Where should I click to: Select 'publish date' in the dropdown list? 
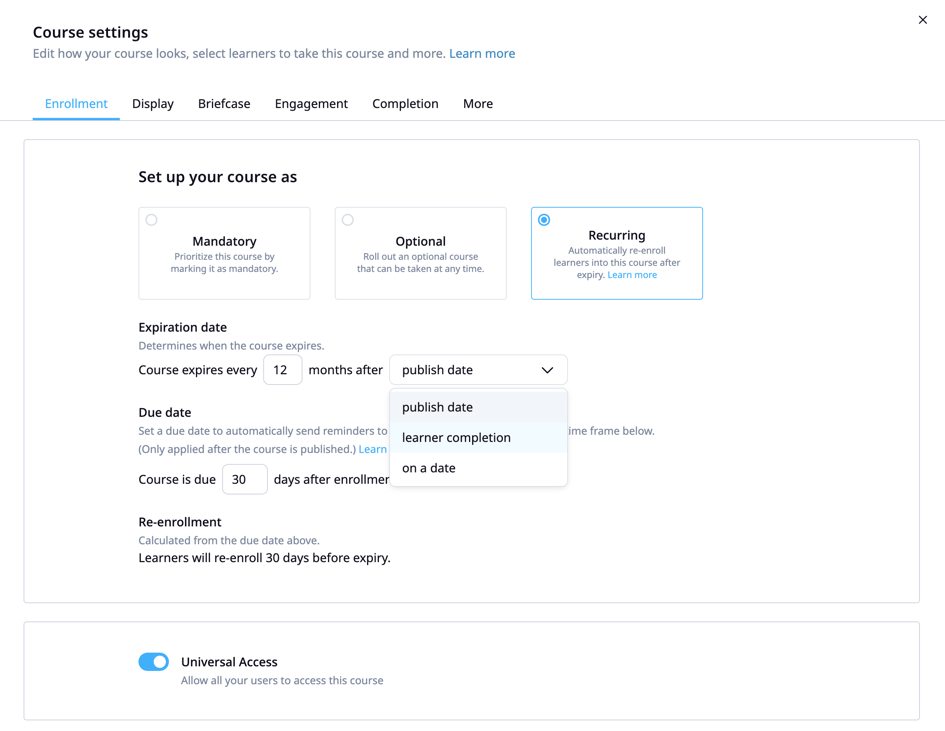[x=437, y=407]
